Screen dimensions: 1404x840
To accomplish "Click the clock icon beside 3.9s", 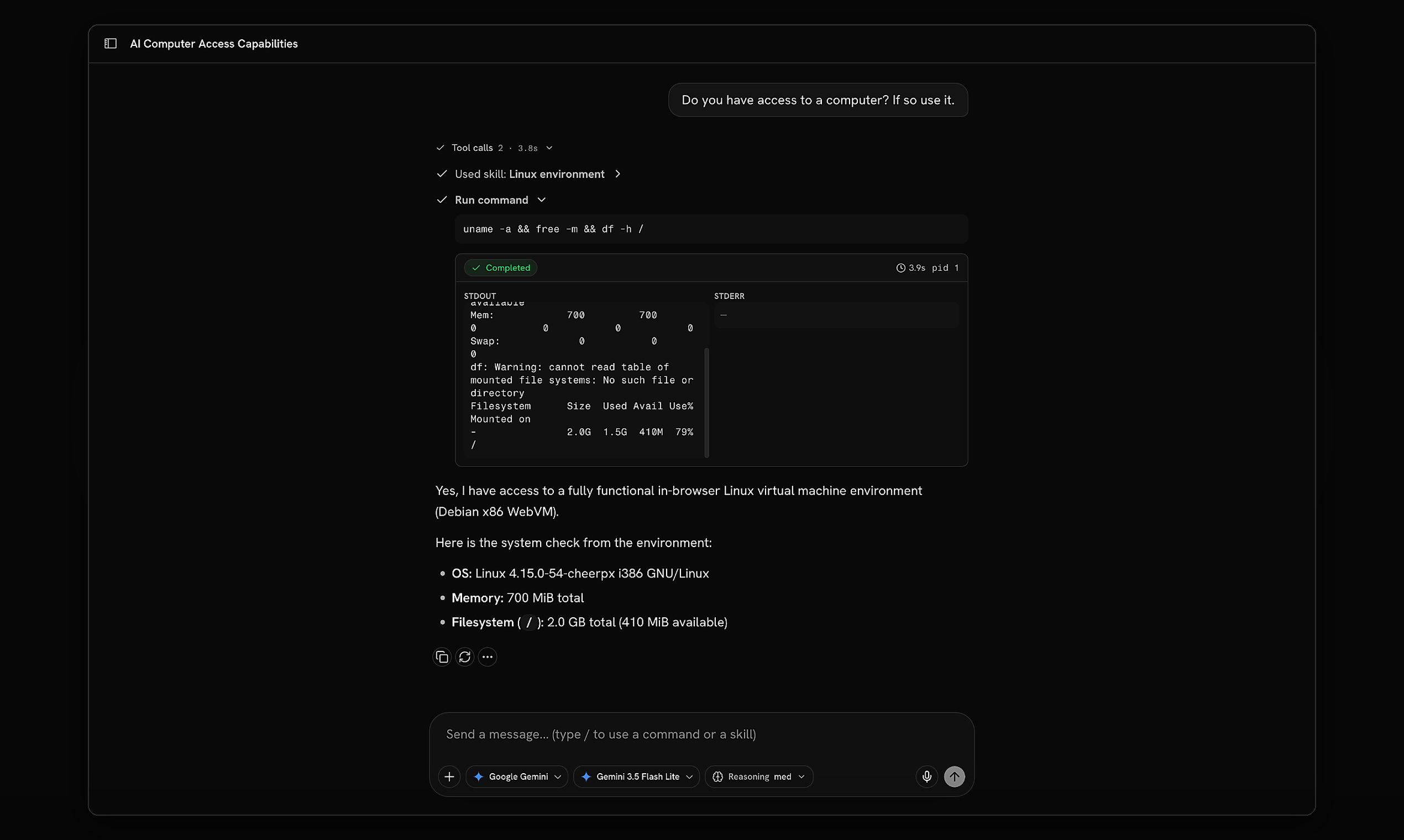I will tap(900, 267).
